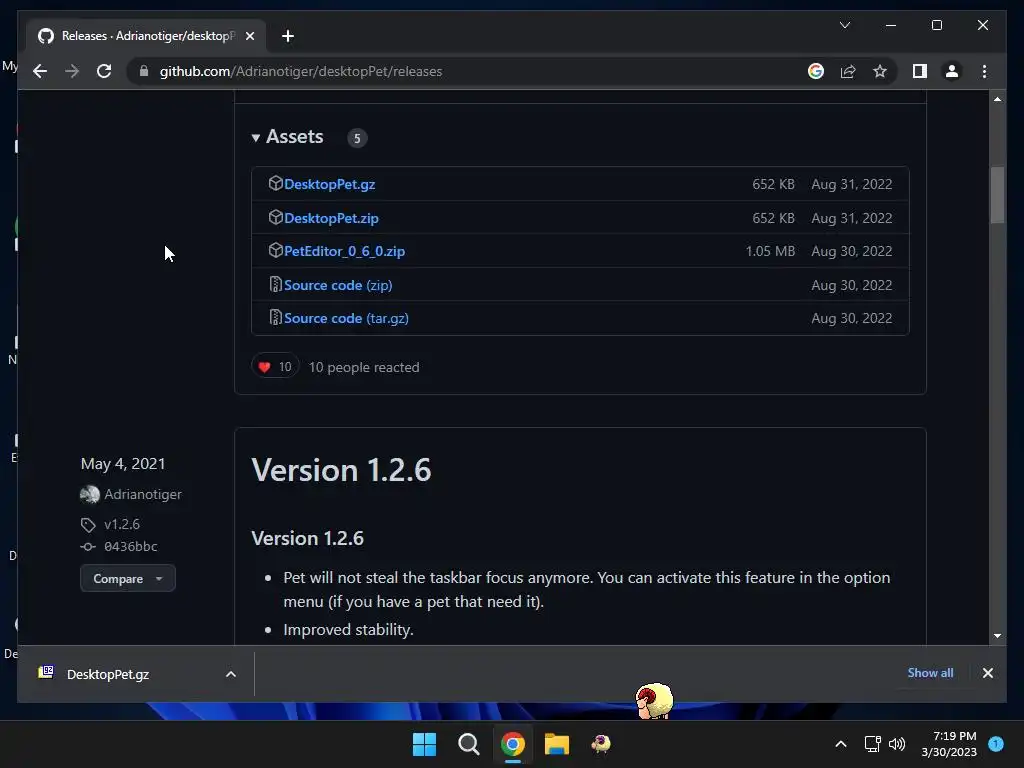Open File Explorer from taskbar
Image resolution: width=1024 pixels, height=768 pixels.
point(556,744)
